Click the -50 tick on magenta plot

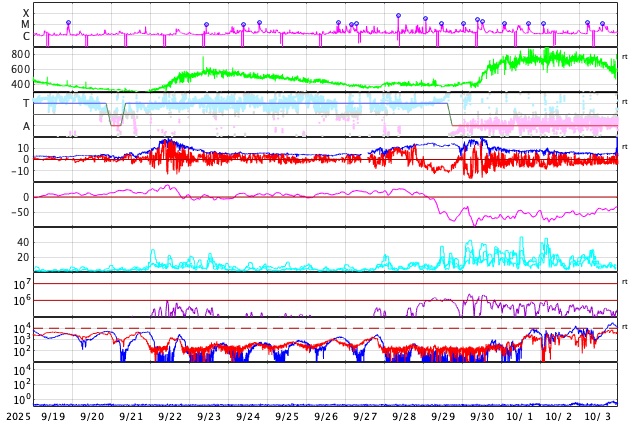[19, 212]
